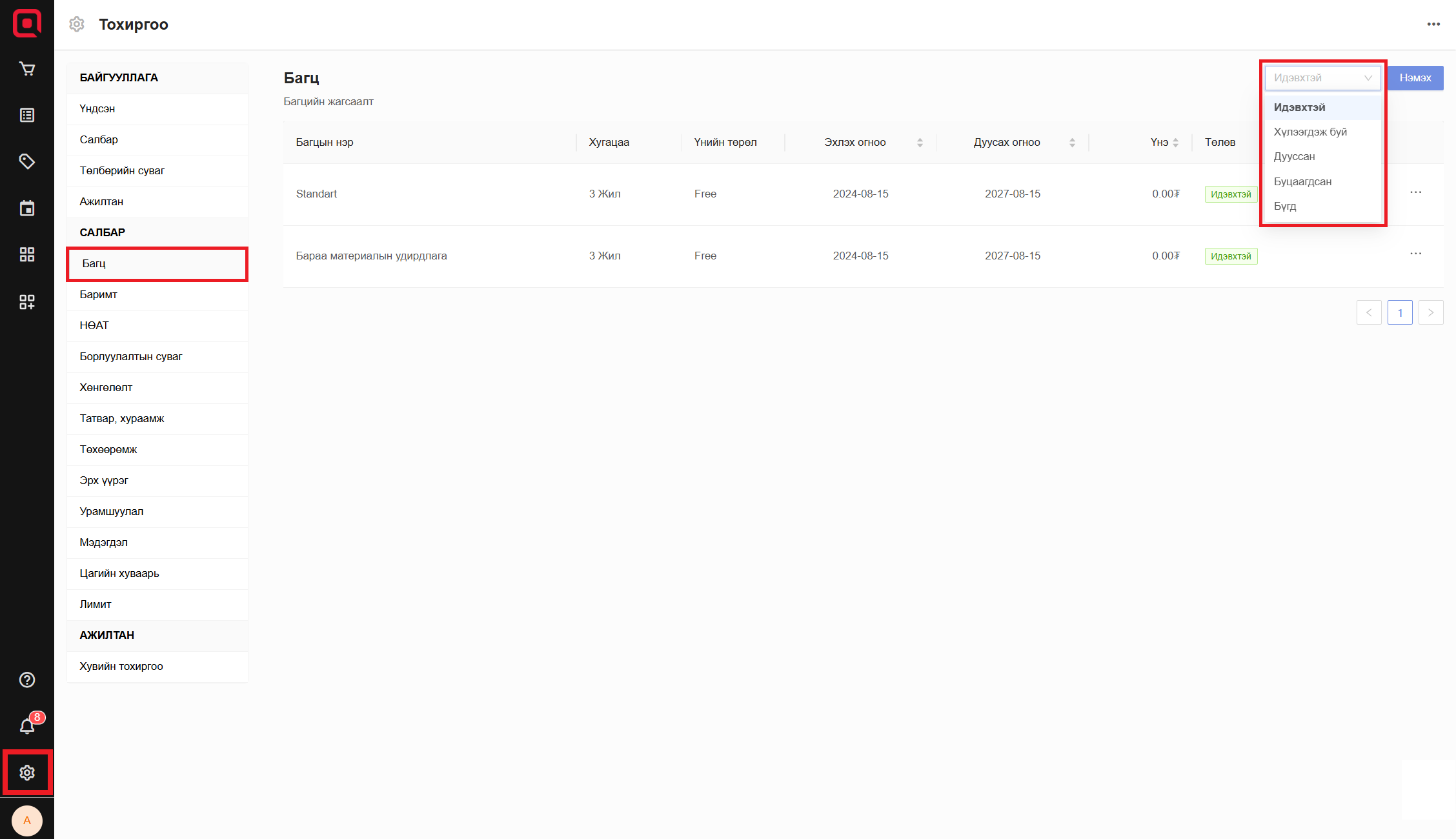The width and height of the screenshot is (1456, 839).
Task: Sort by Дуусах огноо column arrows
Action: coord(1072,143)
